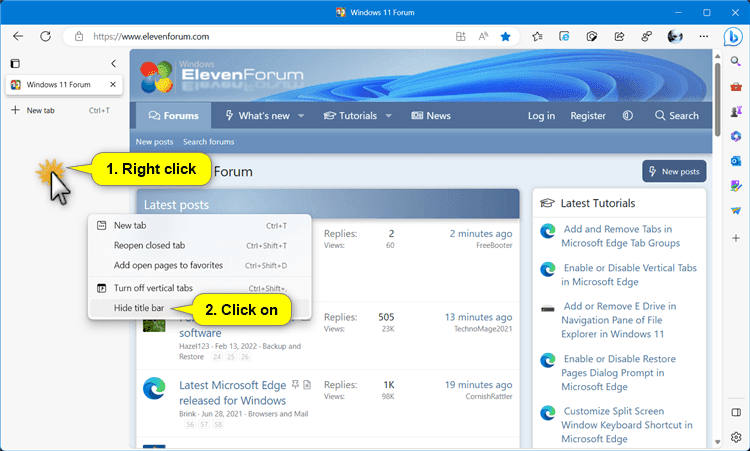The width and height of the screenshot is (750, 451).
Task: Open Shopping tools icon in Edge sidebar
Action: (736, 87)
